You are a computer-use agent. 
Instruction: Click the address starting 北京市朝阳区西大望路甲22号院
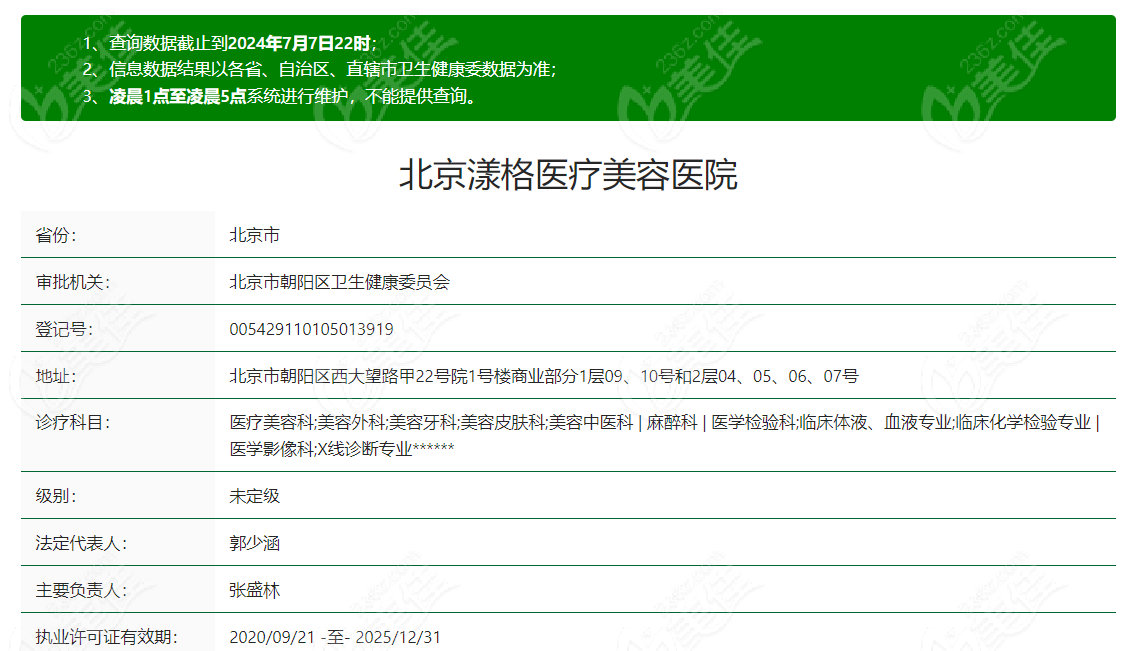click(x=544, y=376)
